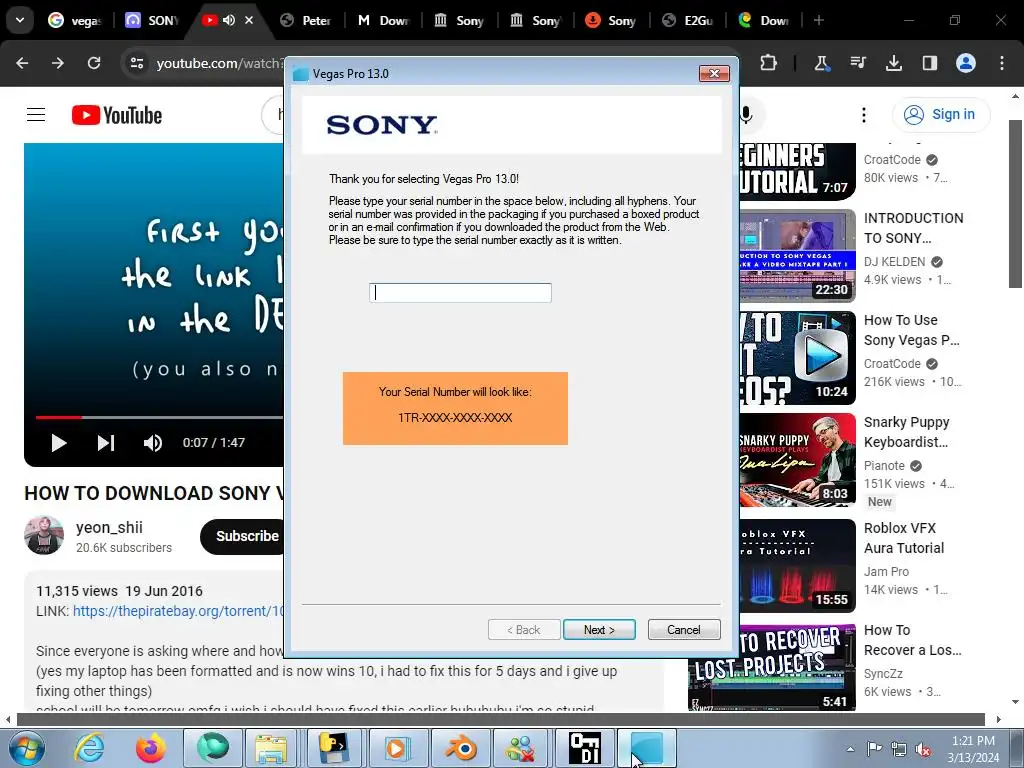Toggle Chrome side panel icon

[930, 63]
